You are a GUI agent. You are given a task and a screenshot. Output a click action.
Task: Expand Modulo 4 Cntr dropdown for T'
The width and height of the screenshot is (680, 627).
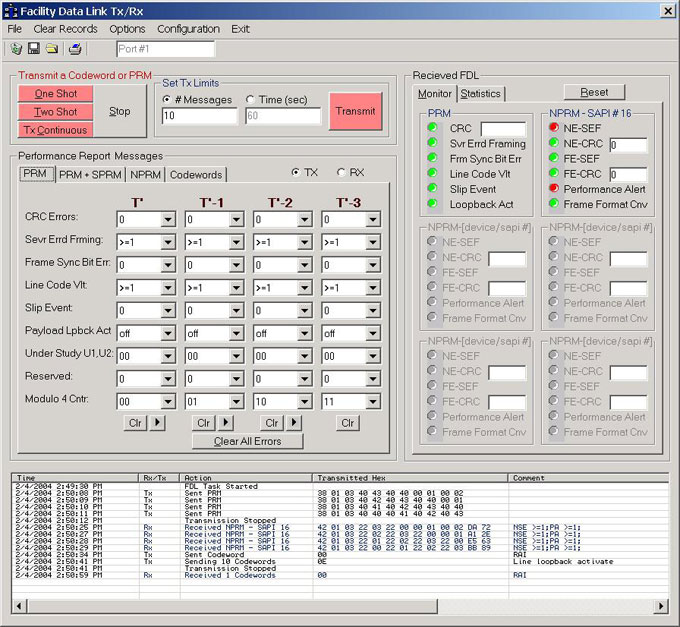pyautogui.click(x=168, y=402)
